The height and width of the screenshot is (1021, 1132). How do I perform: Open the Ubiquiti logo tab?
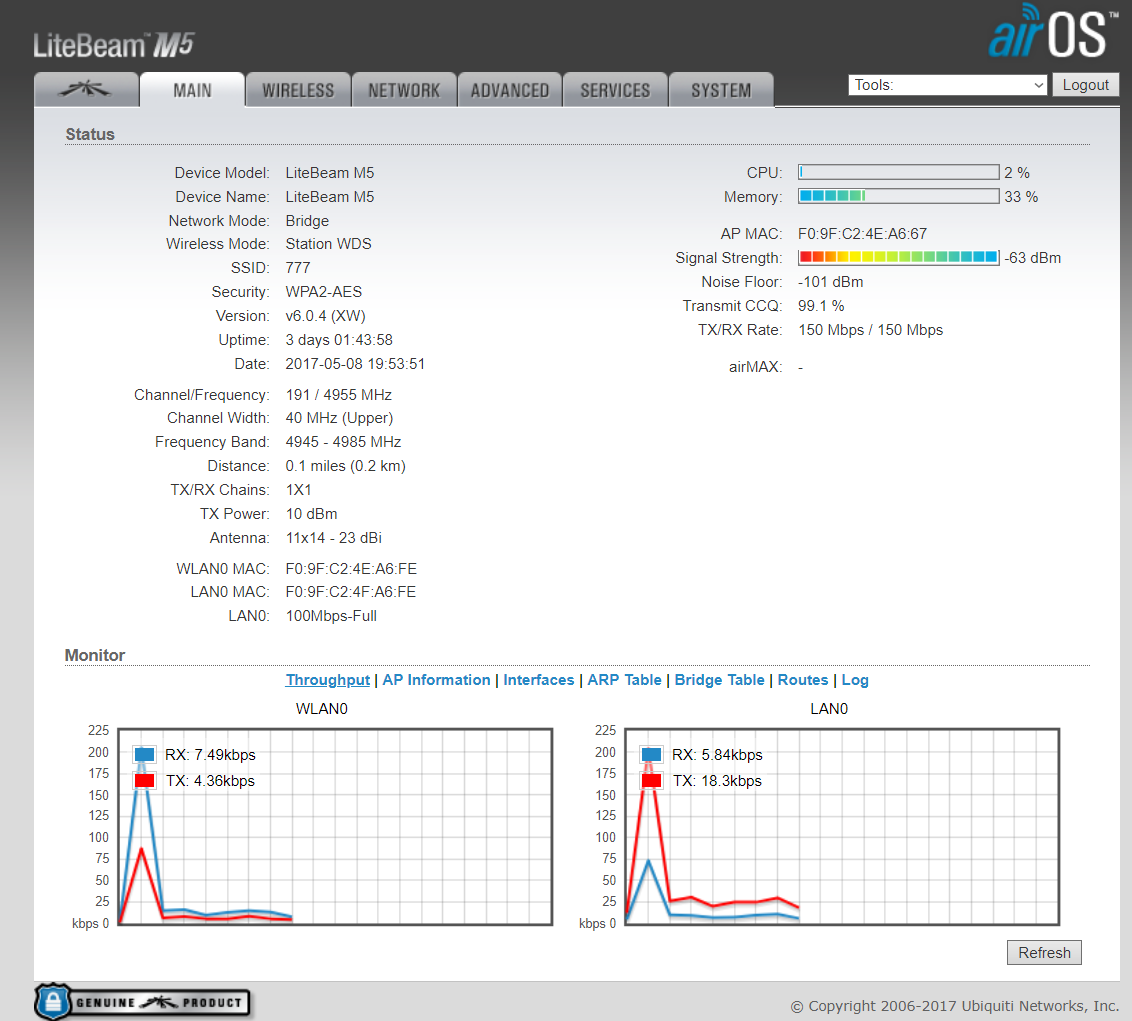coord(86,90)
